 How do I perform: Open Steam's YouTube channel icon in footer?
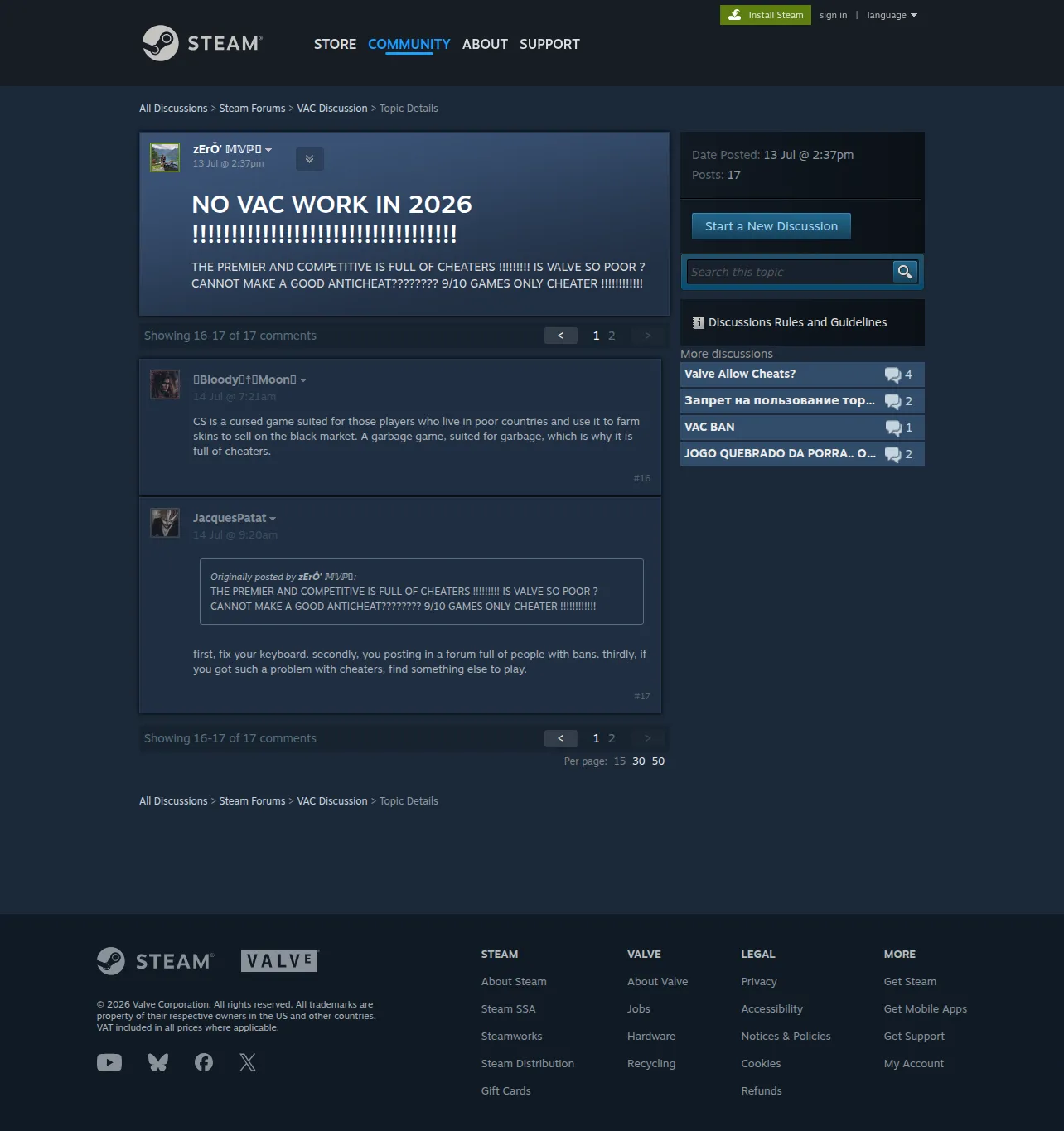tap(109, 1062)
